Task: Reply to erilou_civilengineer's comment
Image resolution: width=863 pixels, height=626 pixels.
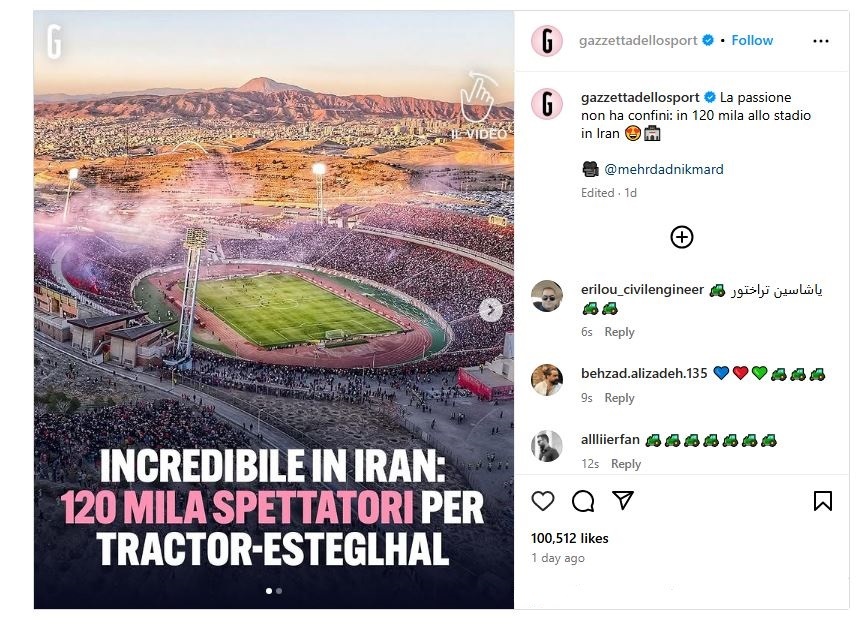Action: point(619,332)
